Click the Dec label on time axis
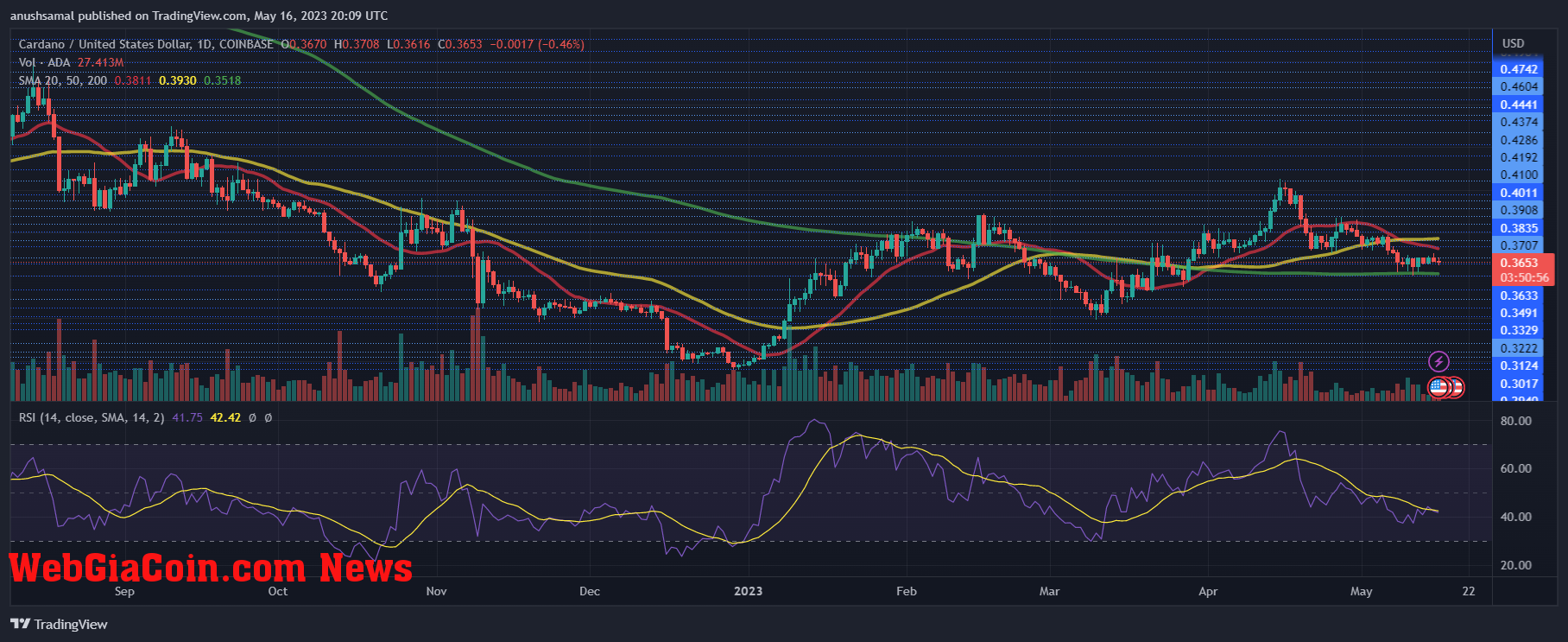The width and height of the screenshot is (1568, 642). [590, 591]
